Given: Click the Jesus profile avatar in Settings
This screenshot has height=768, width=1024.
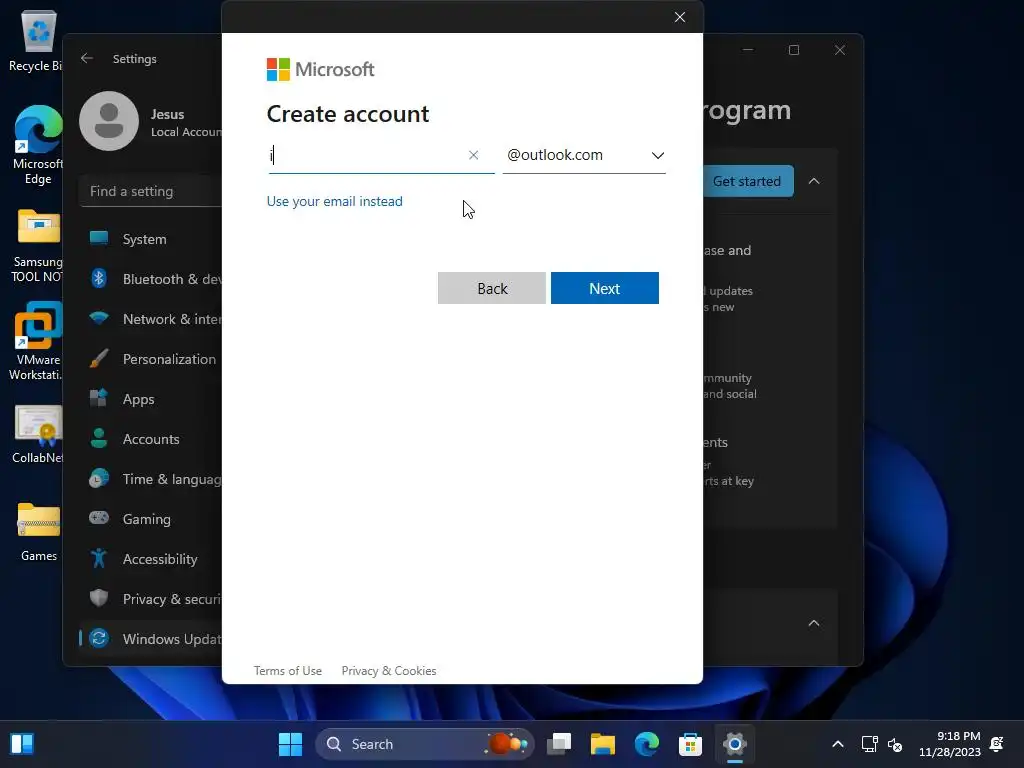Looking at the screenshot, I should tap(109, 121).
